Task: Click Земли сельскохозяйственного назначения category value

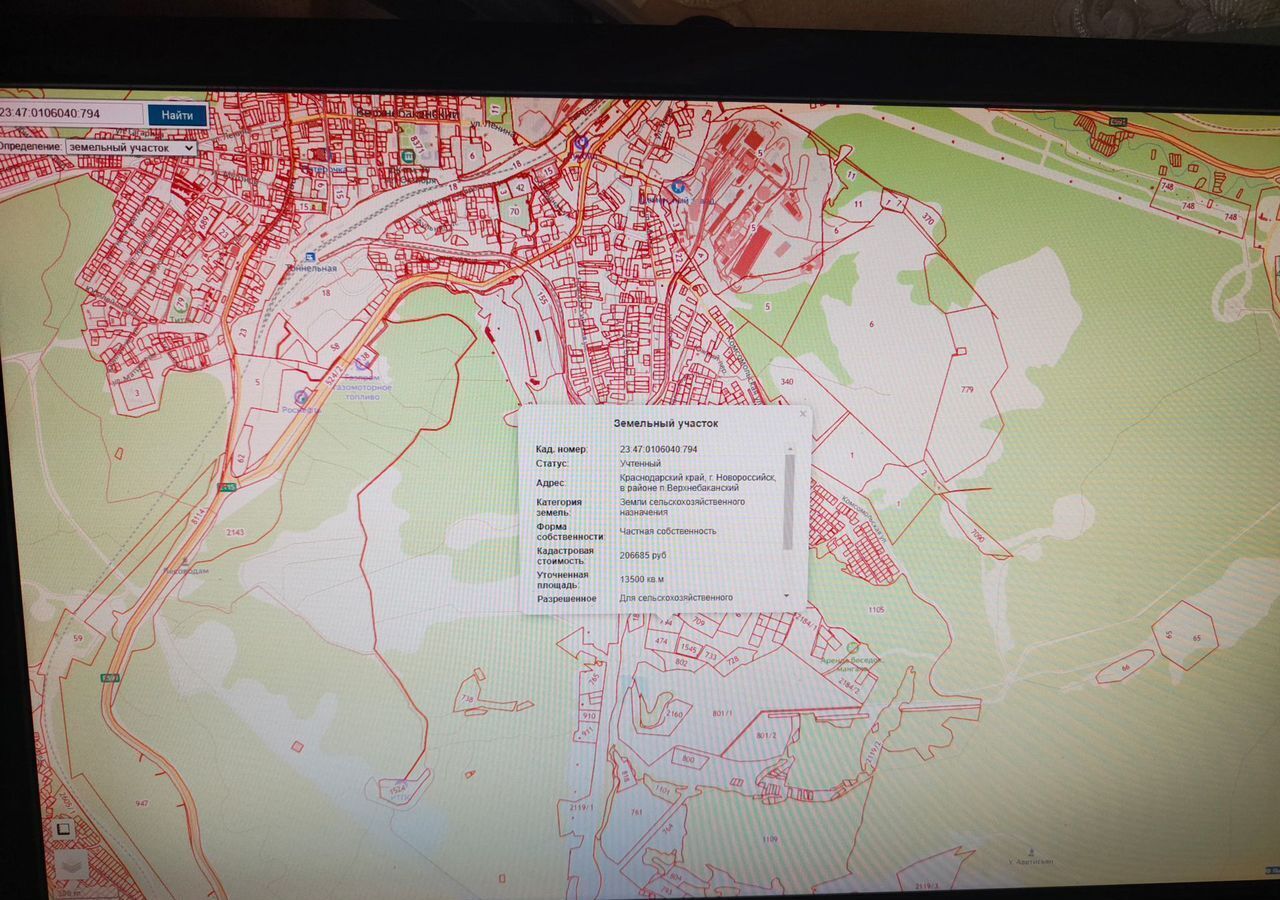Action: pos(682,507)
